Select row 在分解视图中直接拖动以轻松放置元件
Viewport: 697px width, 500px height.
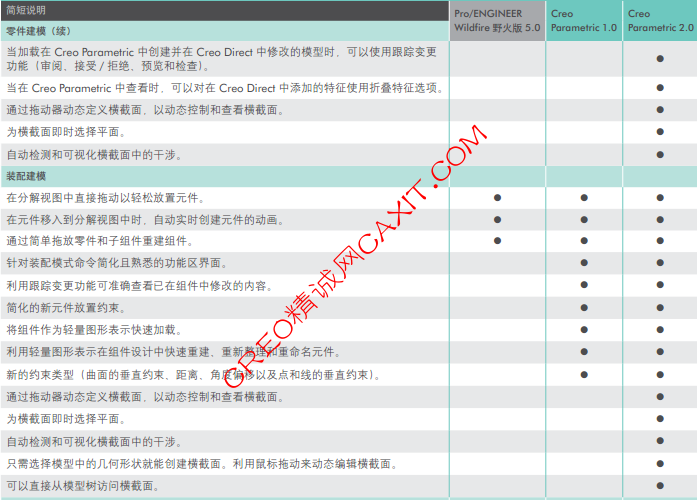click(349, 198)
